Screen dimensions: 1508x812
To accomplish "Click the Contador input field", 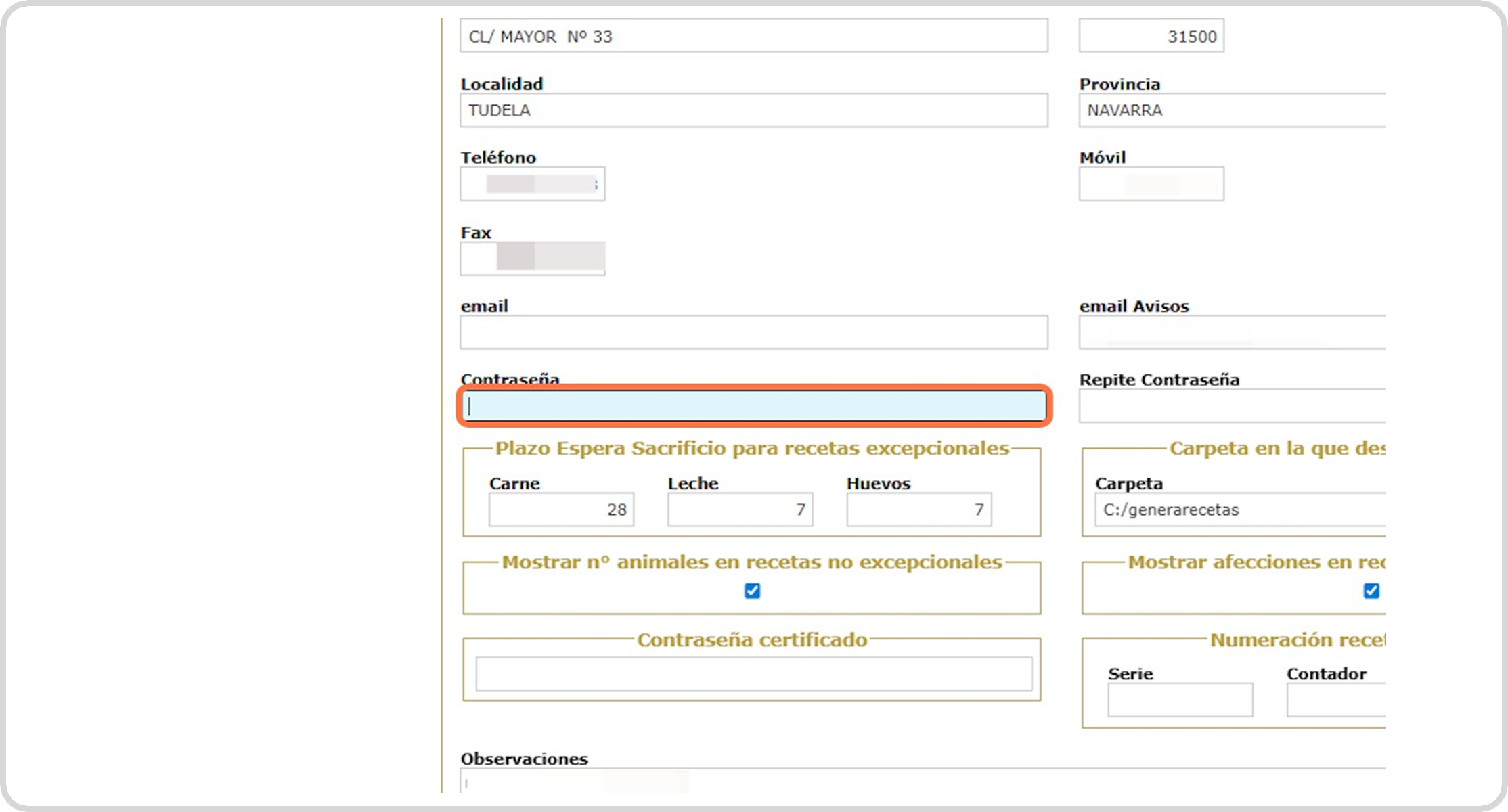I will 1336,700.
